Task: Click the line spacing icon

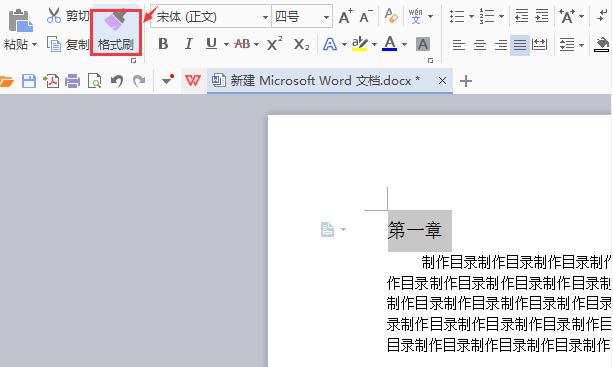Action: 567,45
